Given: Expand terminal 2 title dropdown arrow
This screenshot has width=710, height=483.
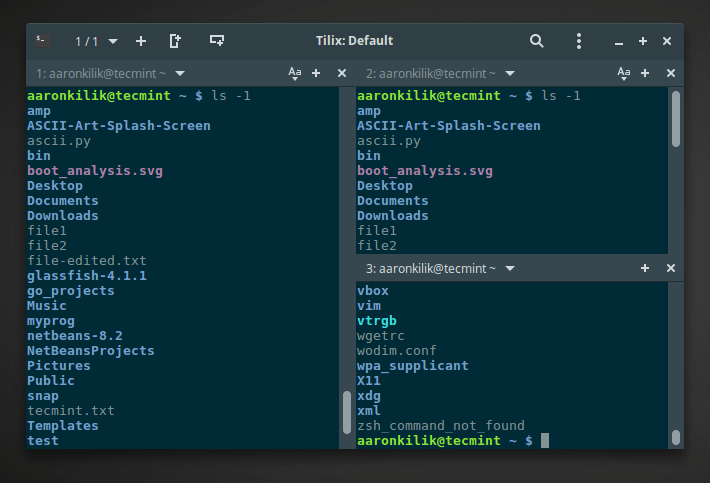Looking at the screenshot, I should coord(510,73).
